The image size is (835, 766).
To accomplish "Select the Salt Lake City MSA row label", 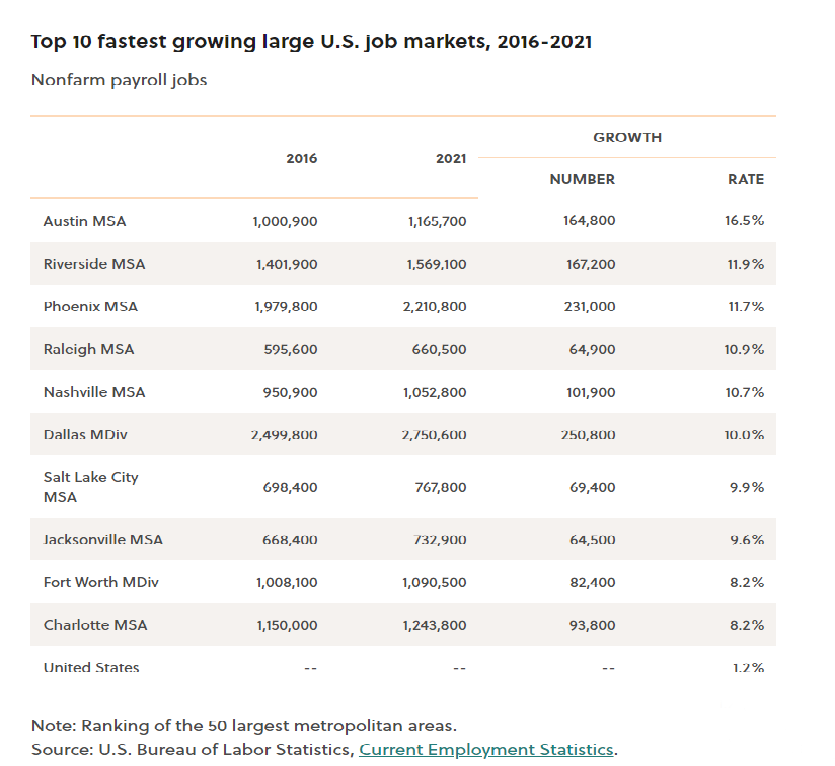I will [91, 487].
